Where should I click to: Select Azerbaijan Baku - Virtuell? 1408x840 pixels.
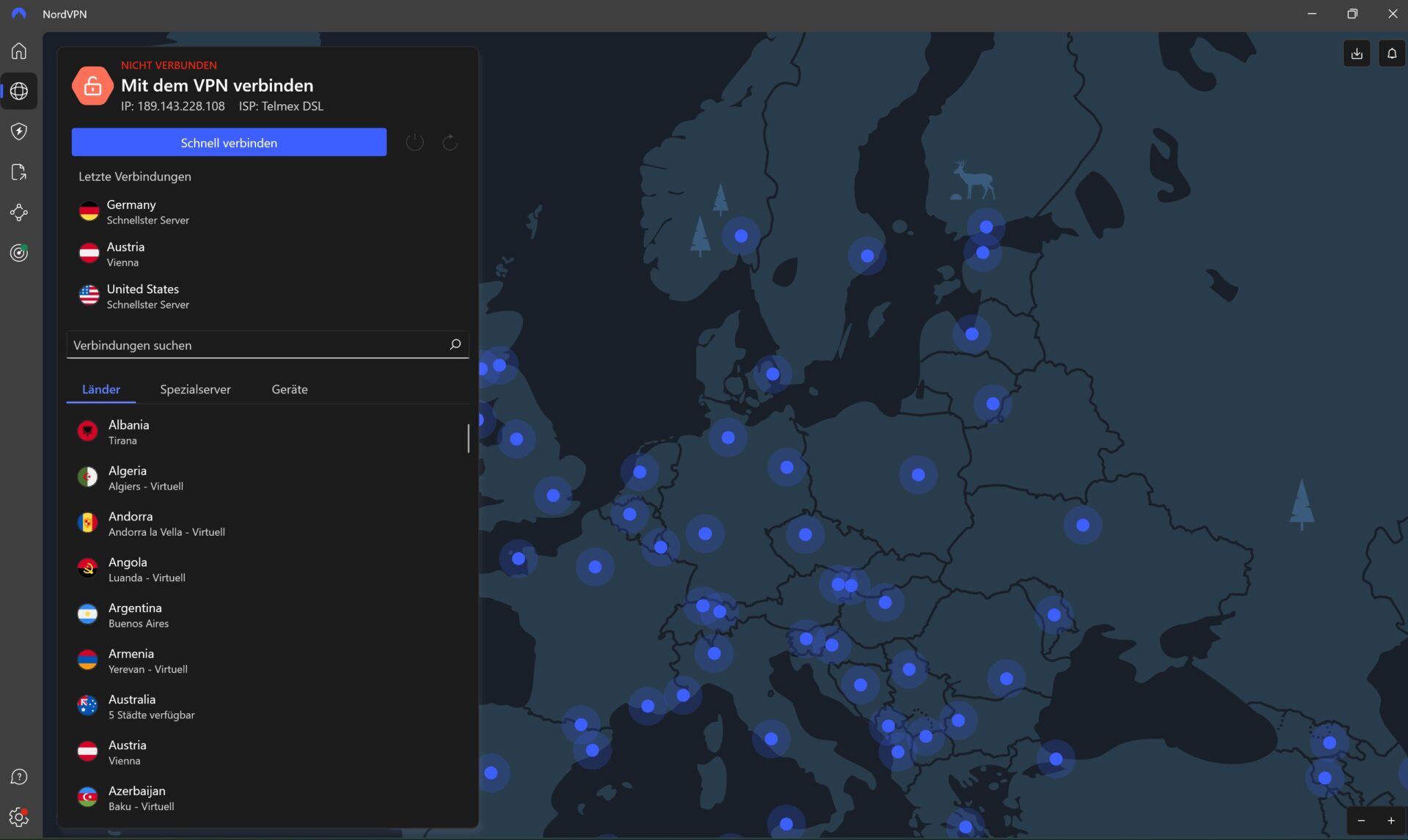tap(268, 797)
